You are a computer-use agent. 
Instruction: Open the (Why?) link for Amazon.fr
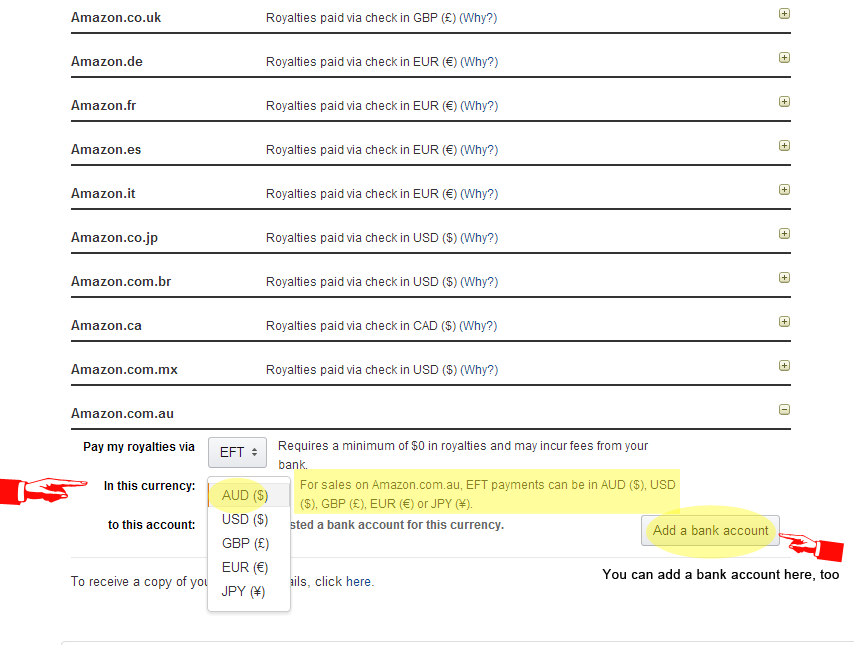point(479,106)
